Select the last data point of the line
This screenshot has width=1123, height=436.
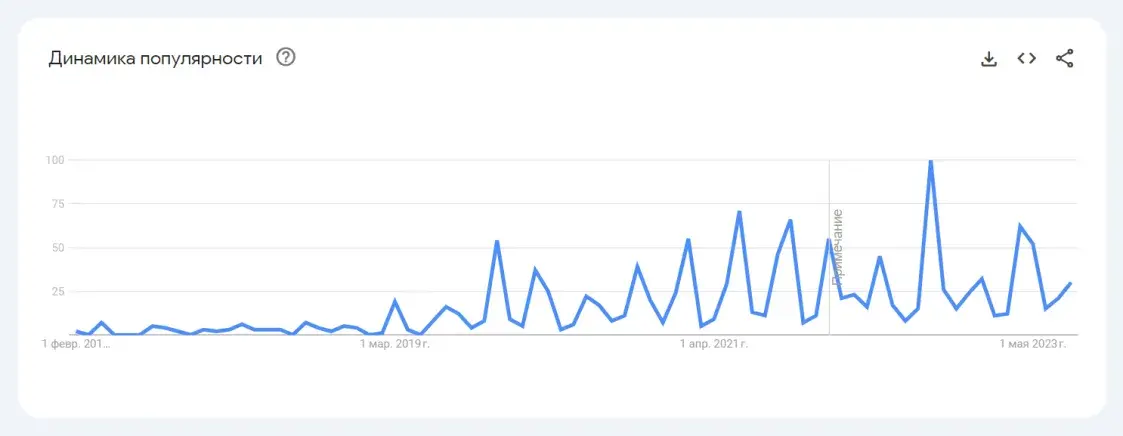pos(1070,283)
